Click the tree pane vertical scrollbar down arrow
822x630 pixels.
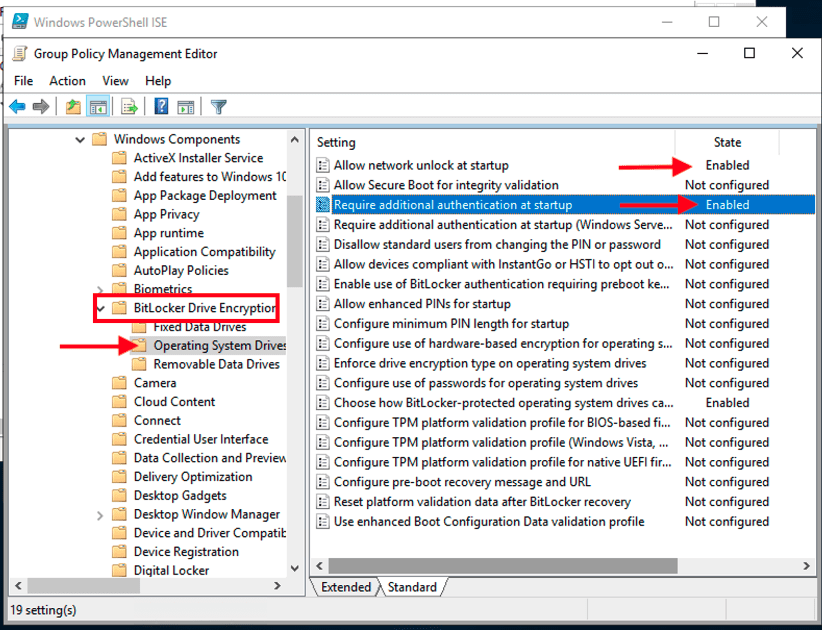pyautogui.click(x=294, y=568)
